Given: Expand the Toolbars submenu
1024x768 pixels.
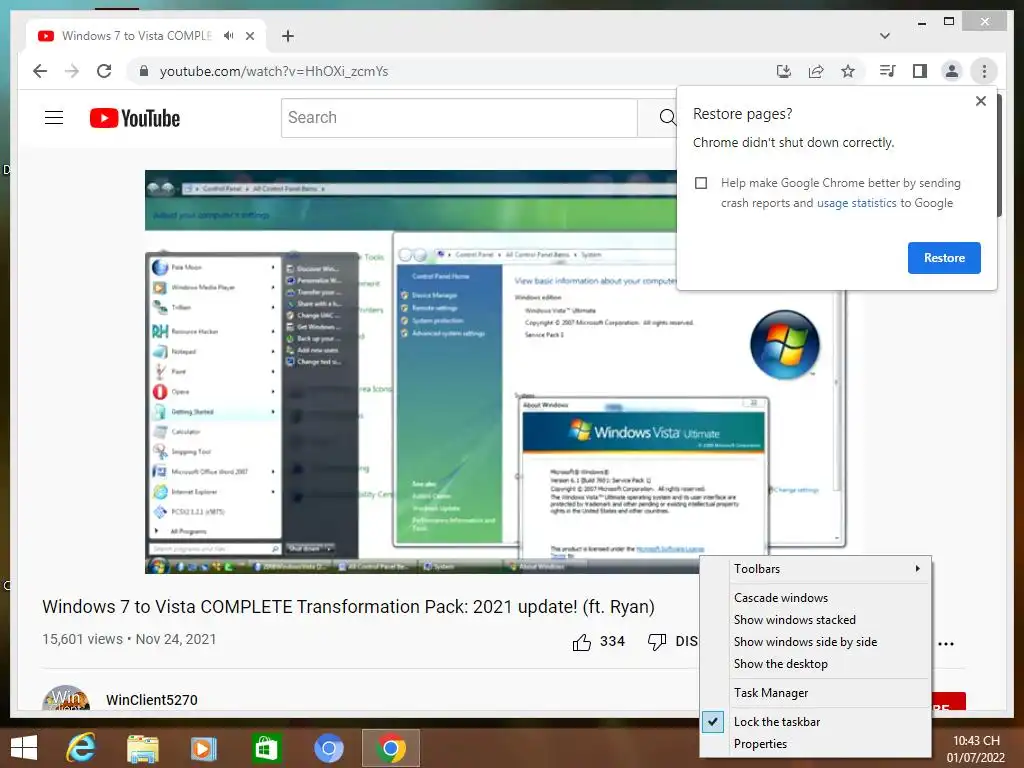Looking at the screenshot, I should [x=815, y=569].
